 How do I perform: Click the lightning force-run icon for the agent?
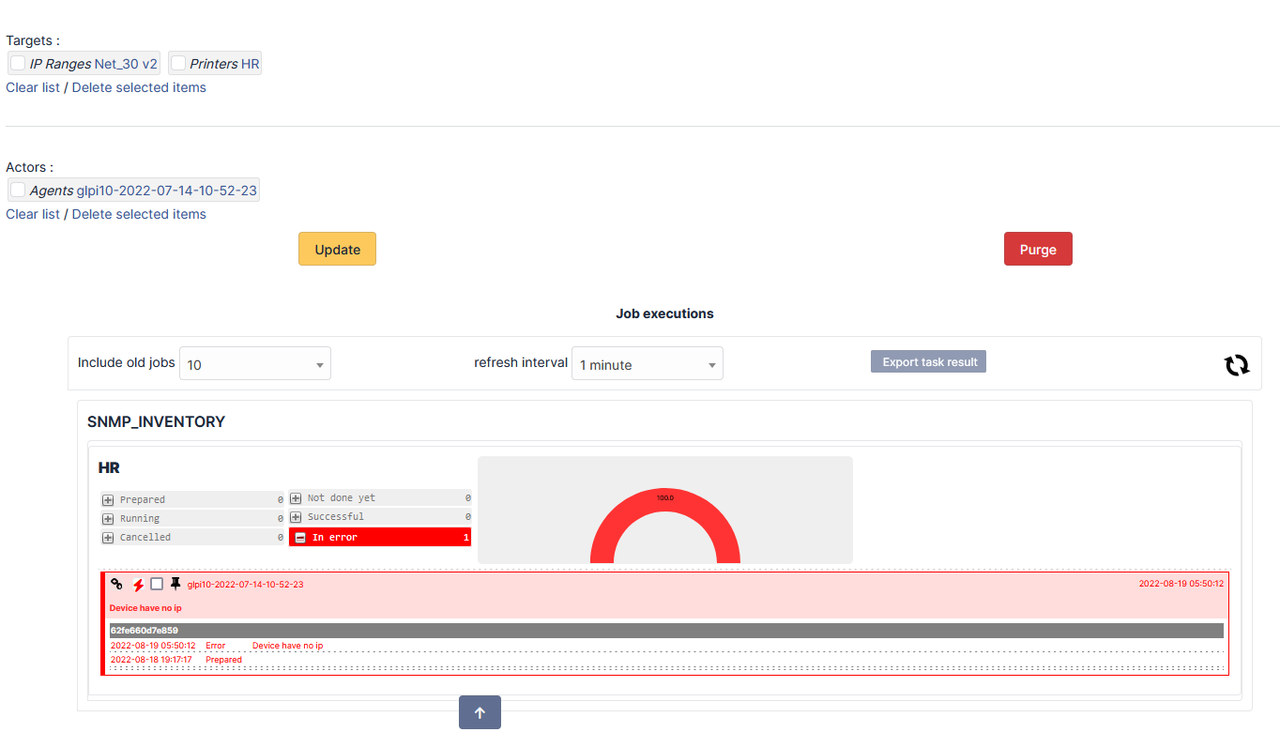tap(137, 584)
